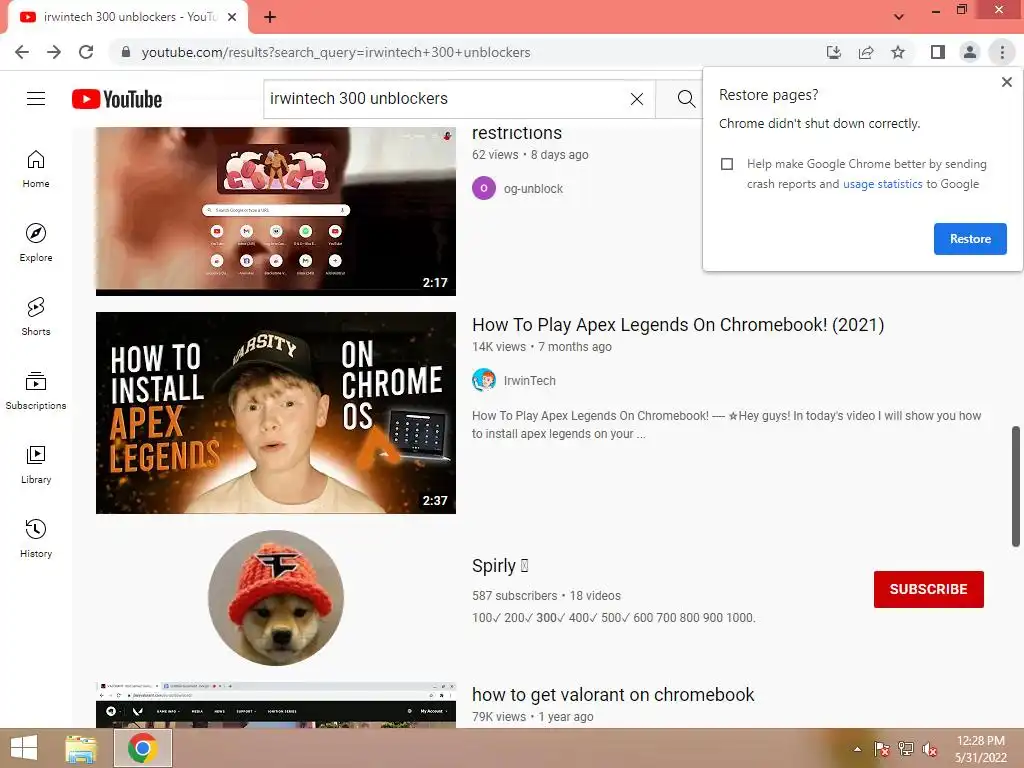Click the video description snippet text
This screenshot has height=768, width=1024.
tap(726, 424)
